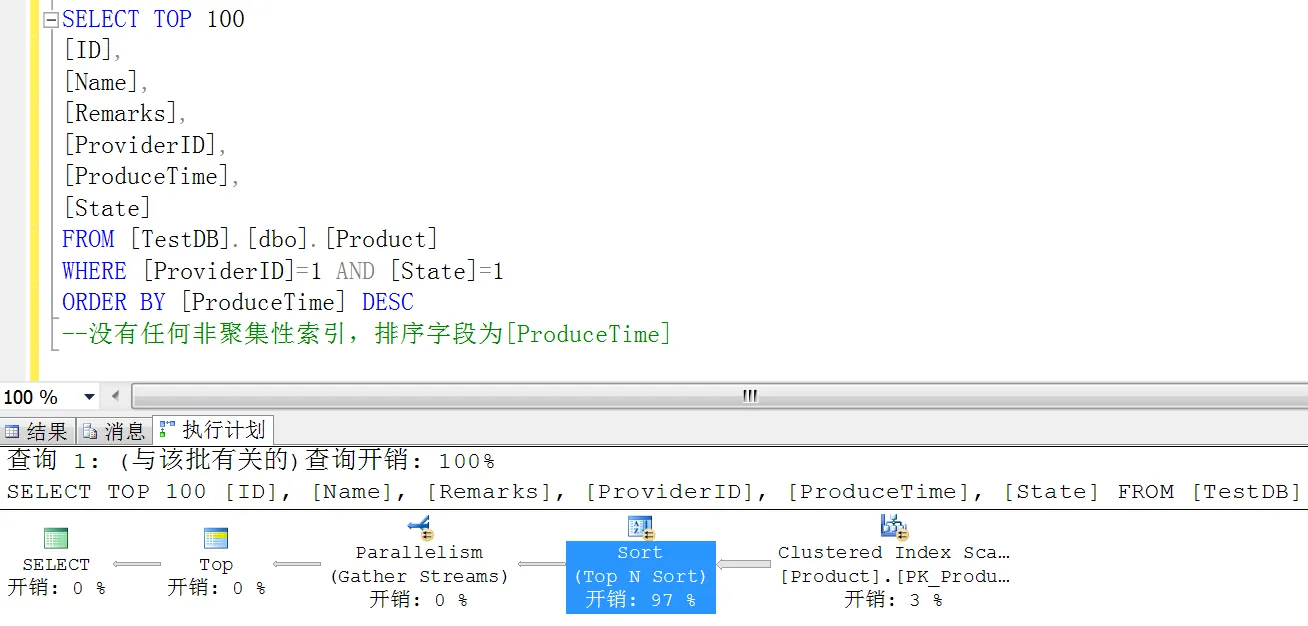Click the Clustered Index Scan operator icon
This screenshot has width=1308, height=626.
tap(893, 526)
